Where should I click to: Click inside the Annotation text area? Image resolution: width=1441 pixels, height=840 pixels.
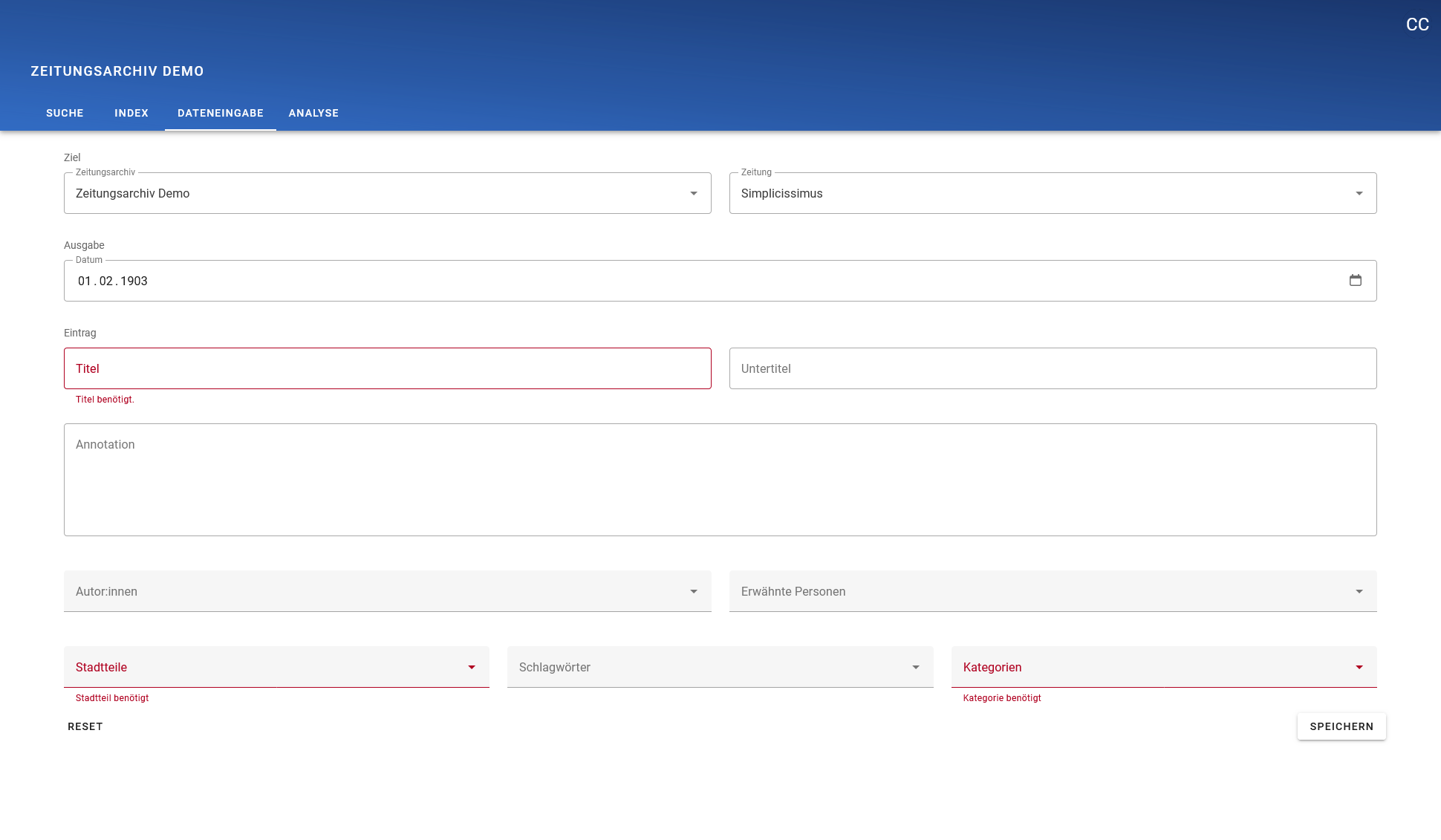click(x=720, y=480)
